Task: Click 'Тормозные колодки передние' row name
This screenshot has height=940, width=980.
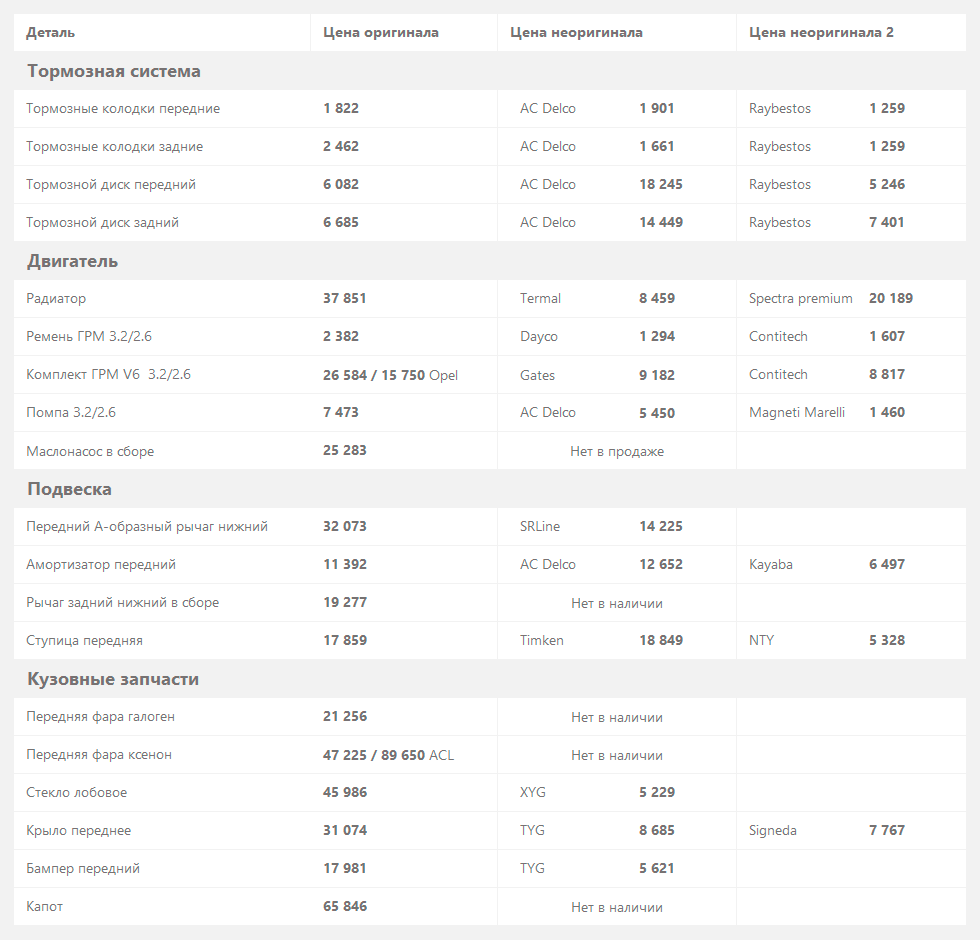Action: pyautogui.click(x=123, y=109)
